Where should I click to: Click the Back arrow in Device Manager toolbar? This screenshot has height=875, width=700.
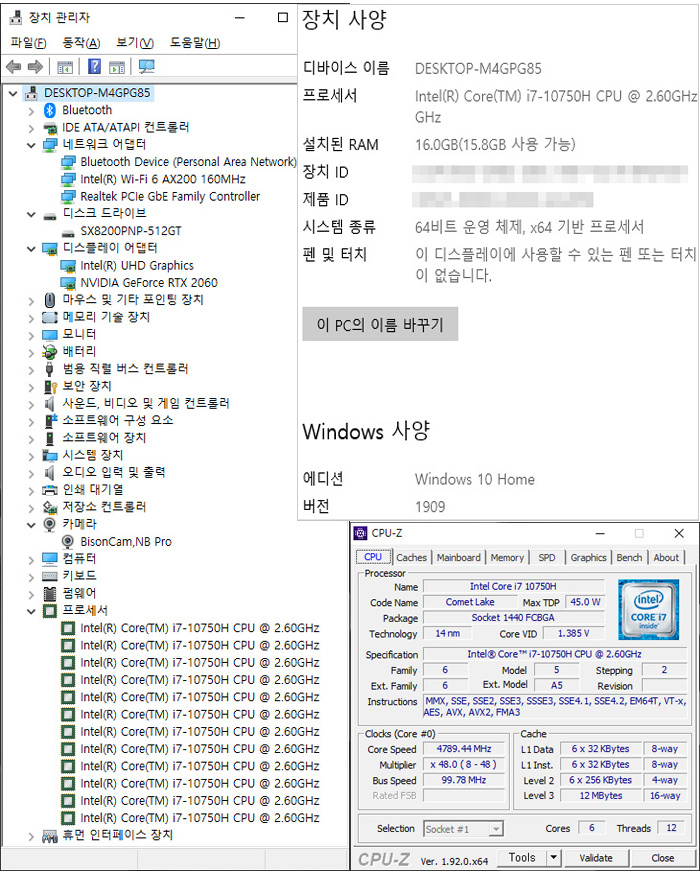pyautogui.click(x=13, y=67)
